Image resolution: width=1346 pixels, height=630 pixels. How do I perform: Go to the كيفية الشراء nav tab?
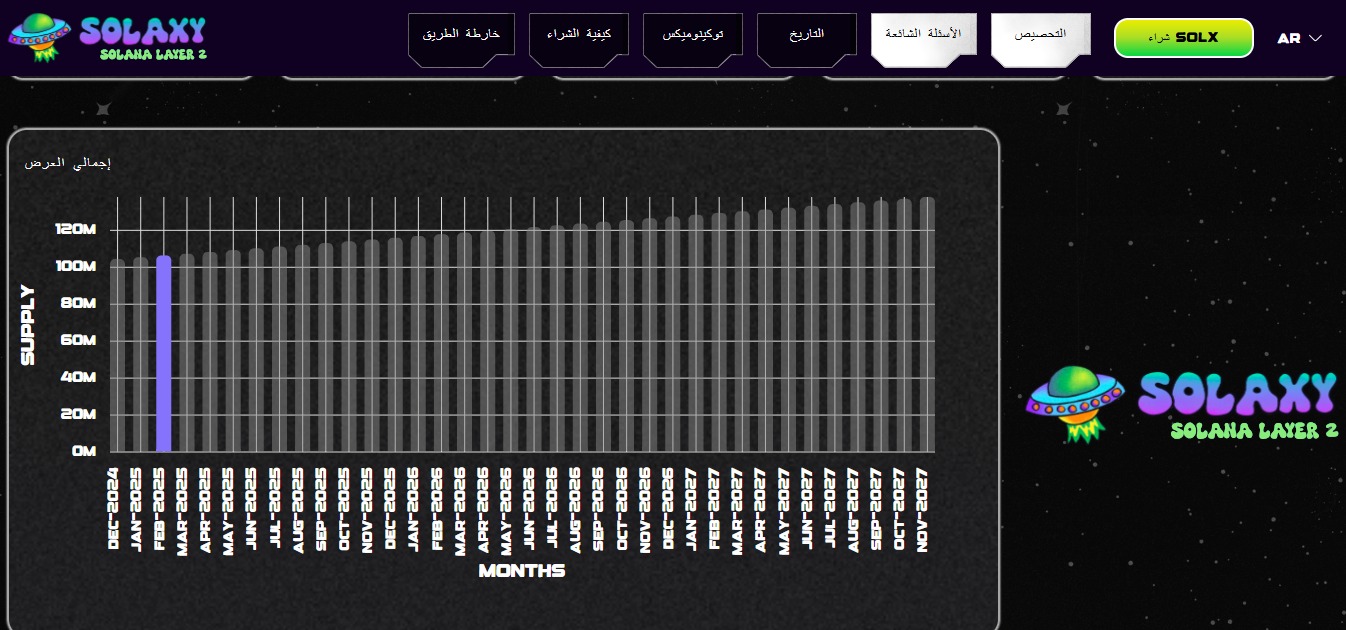(x=579, y=40)
